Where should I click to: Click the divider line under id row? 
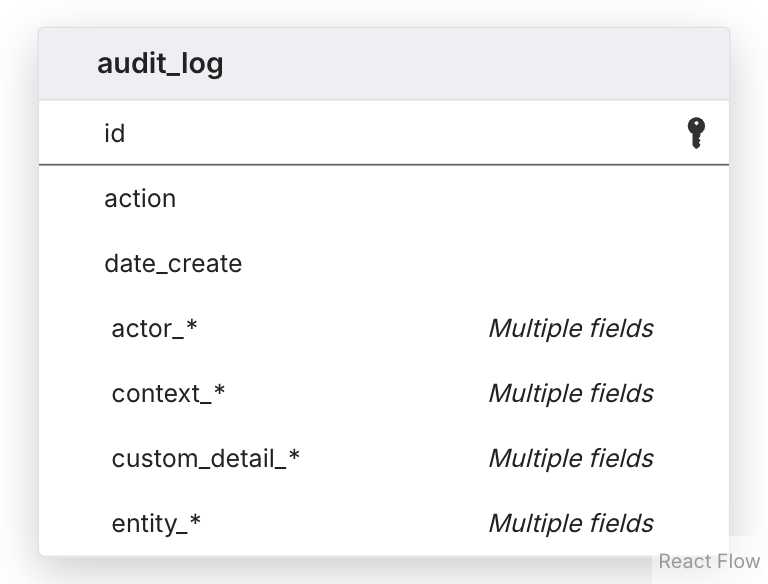tap(384, 163)
